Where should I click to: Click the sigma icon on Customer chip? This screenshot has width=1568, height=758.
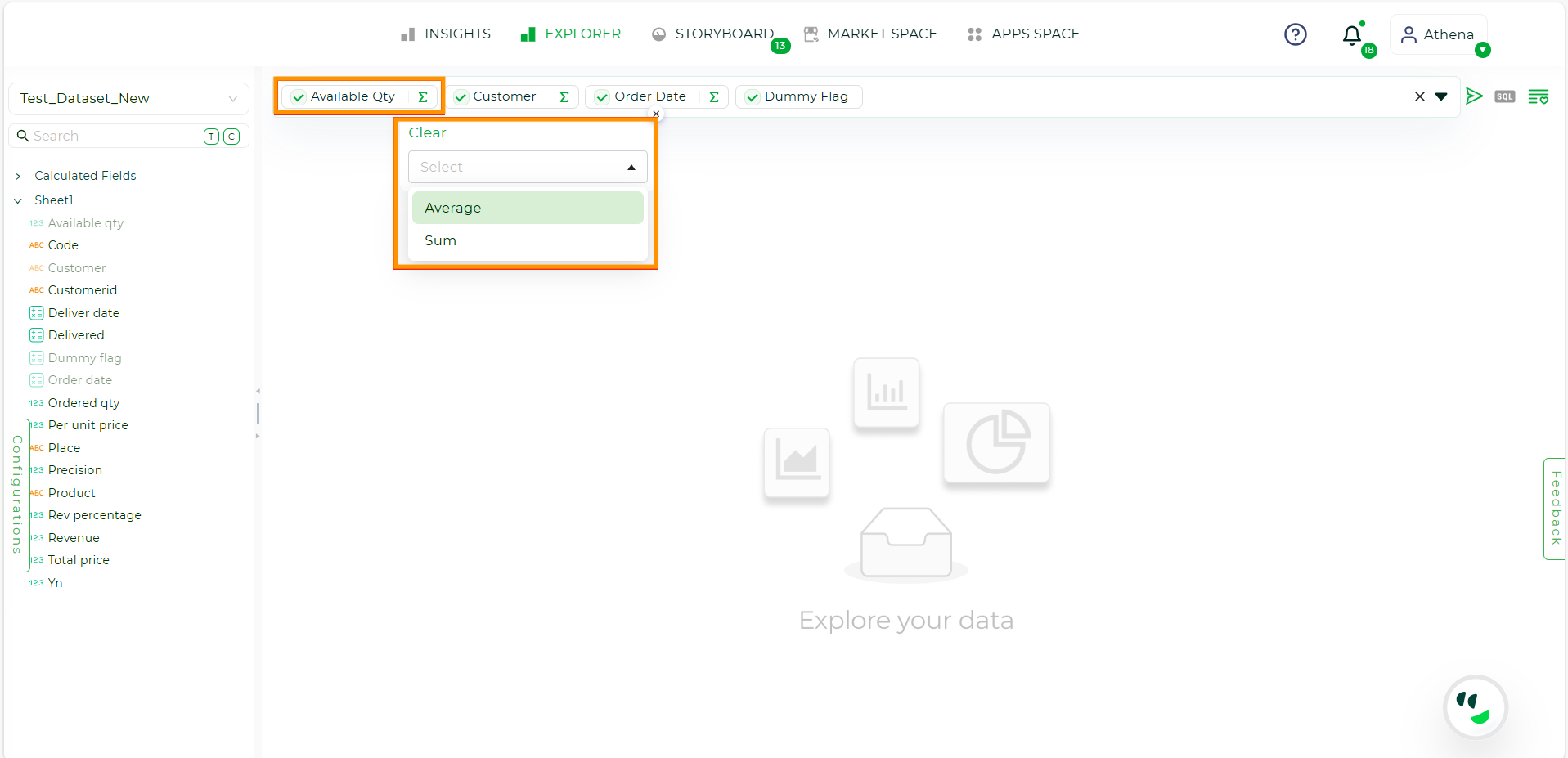click(564, 96)
